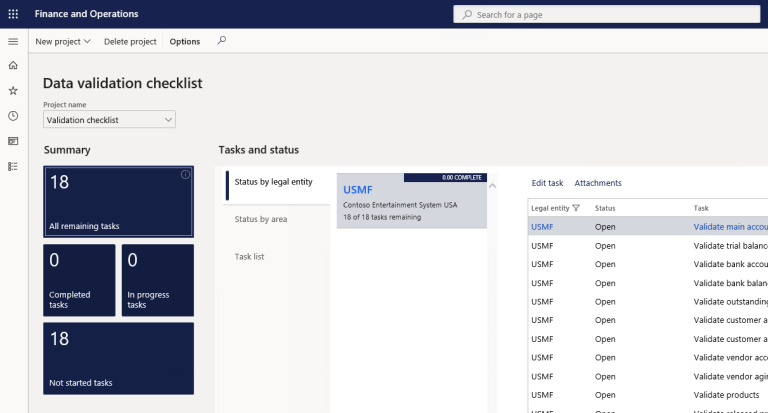Expand the navigation pane hamburger menu
Image resolution: width=768 pixels, height=413 pixels.
13,41
